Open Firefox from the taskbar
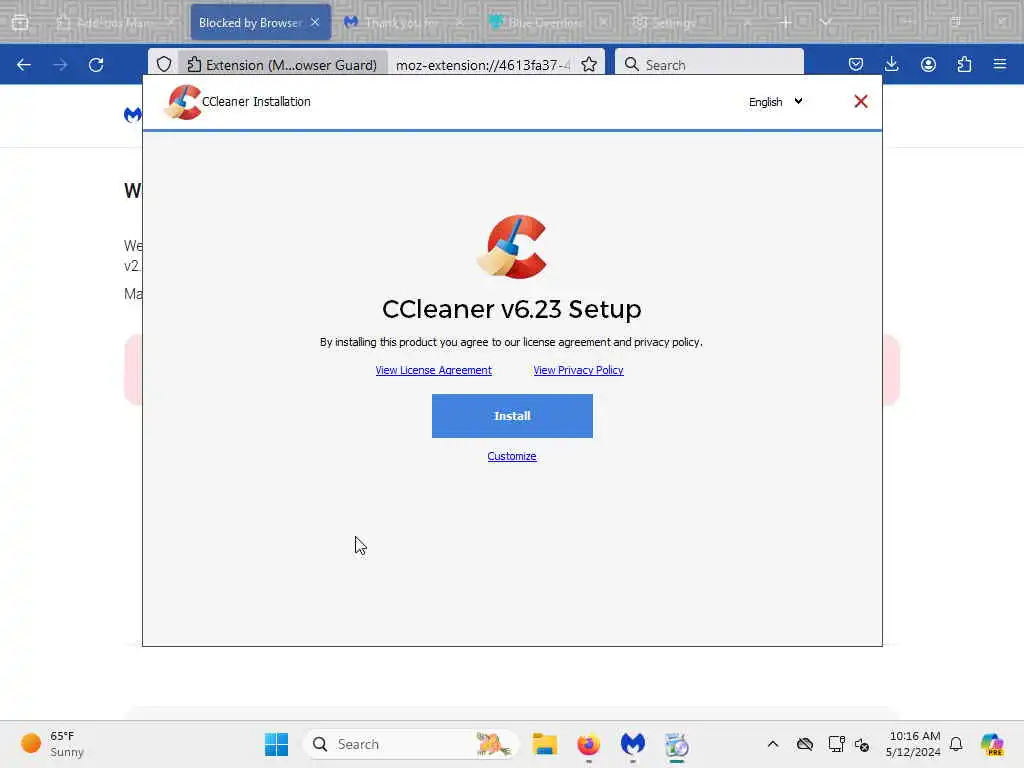The height and width of the screenshot is (768, 1024). (x=588, y=744)
